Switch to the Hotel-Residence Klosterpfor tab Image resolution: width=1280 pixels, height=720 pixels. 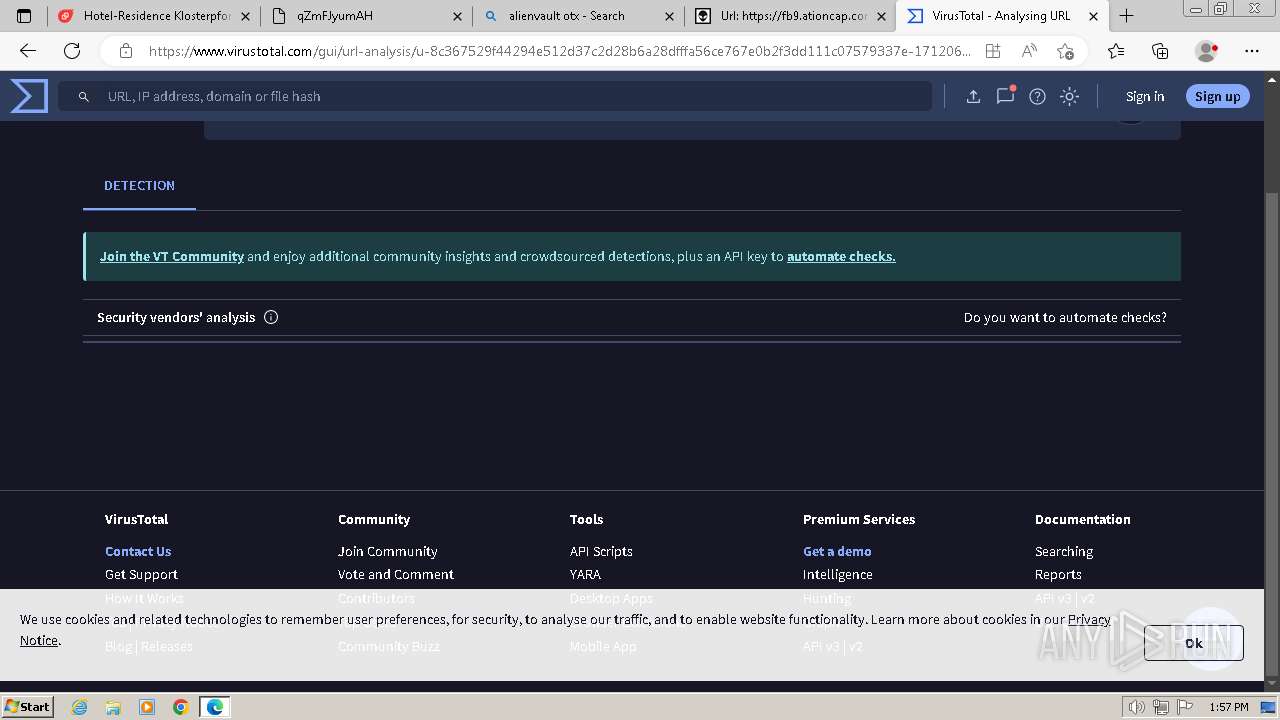(x=155, y=16)
